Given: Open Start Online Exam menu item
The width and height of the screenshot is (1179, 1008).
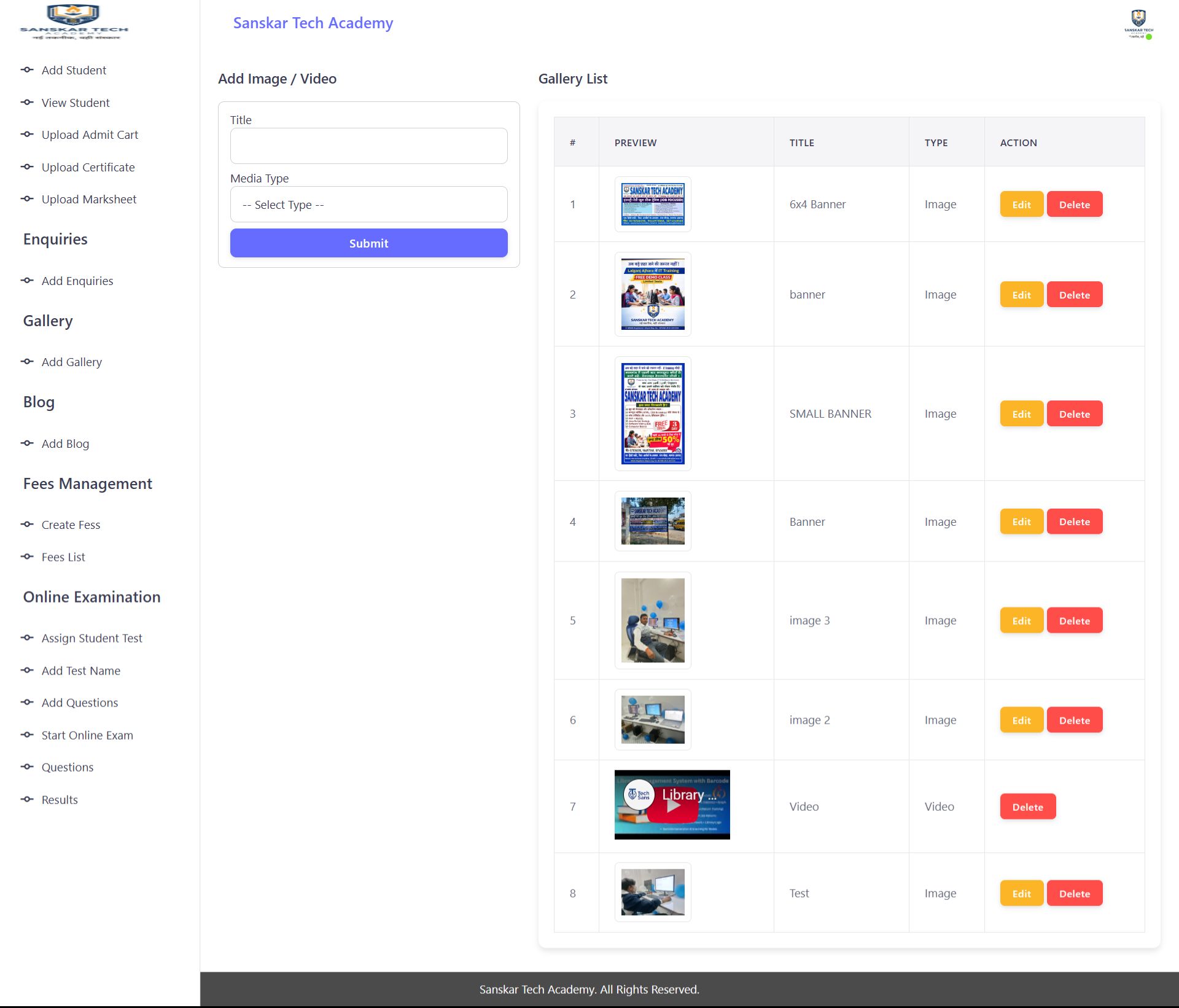Looking at the screenshot, I should pos(87,735).
